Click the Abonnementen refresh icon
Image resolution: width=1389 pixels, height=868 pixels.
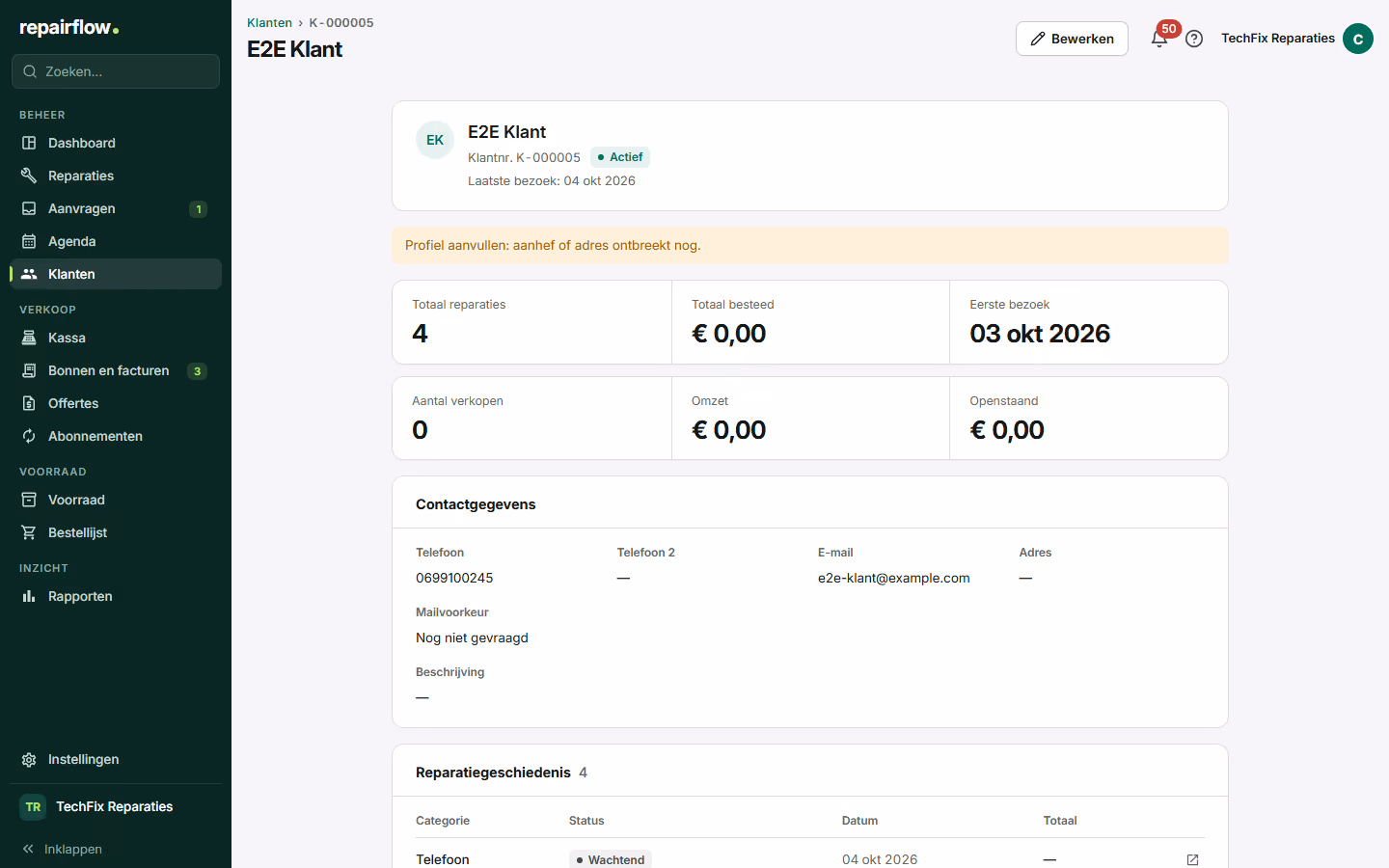(x=29, y=436)
